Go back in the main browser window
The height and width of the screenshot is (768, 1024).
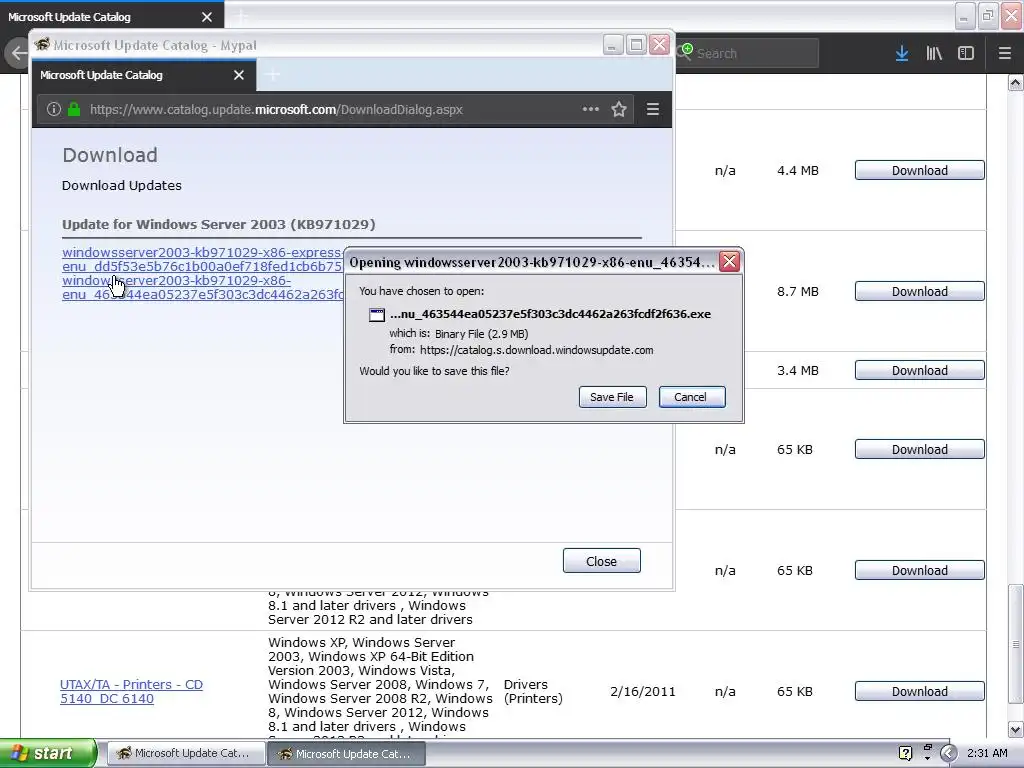point(18,53)
